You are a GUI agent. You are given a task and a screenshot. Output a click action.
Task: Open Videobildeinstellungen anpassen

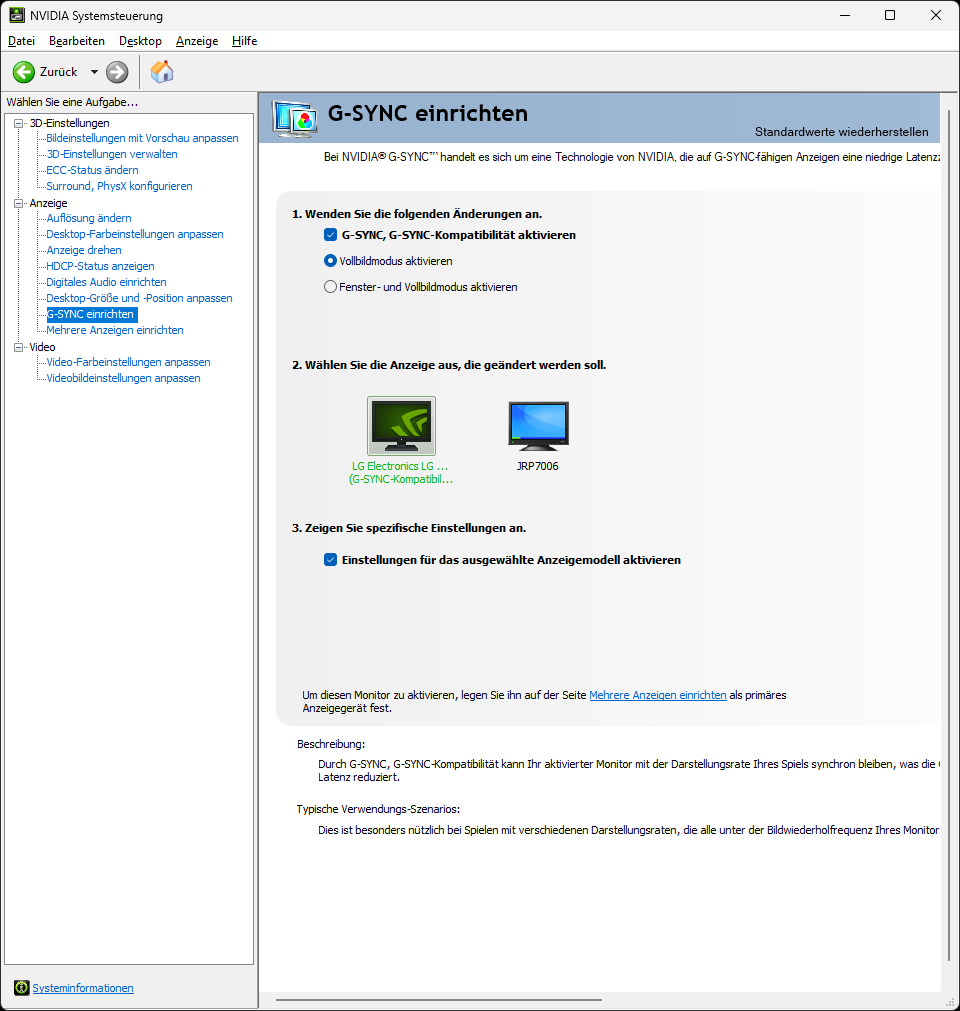pos(123,378)
